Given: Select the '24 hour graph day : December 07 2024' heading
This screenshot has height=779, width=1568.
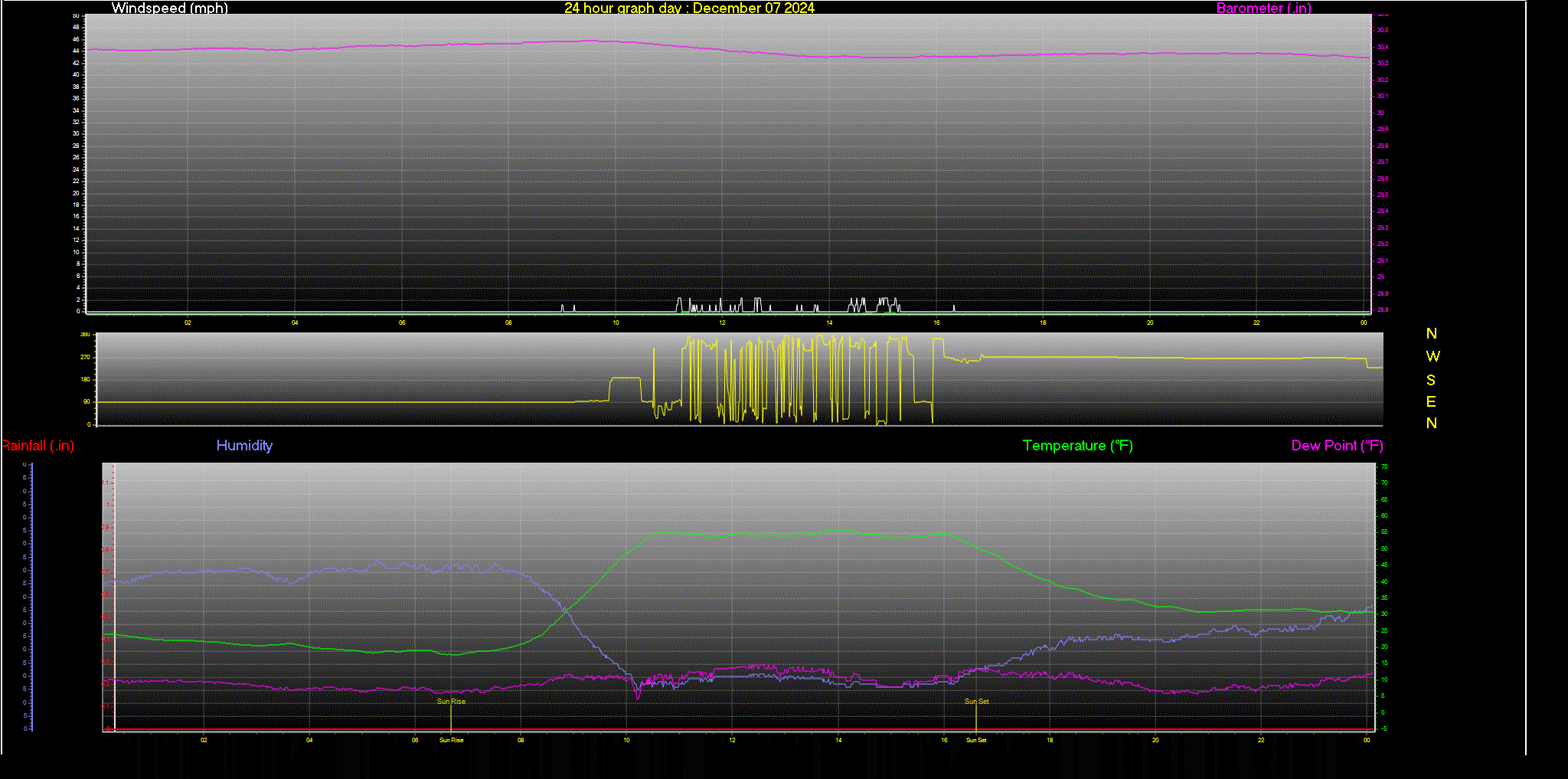Looking at the screenshot, I should tap(689, 8).
